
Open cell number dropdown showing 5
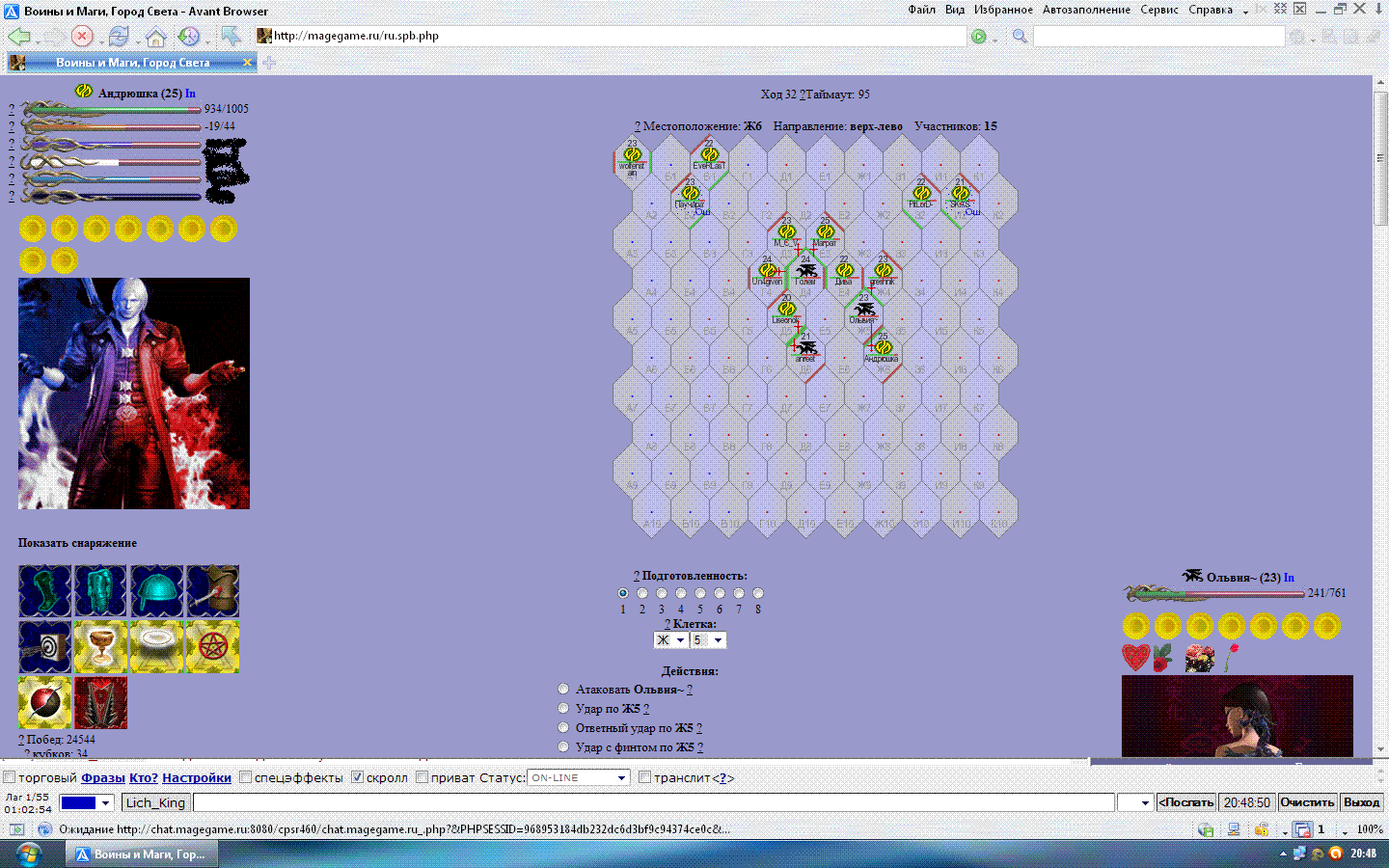click(708, 639)
